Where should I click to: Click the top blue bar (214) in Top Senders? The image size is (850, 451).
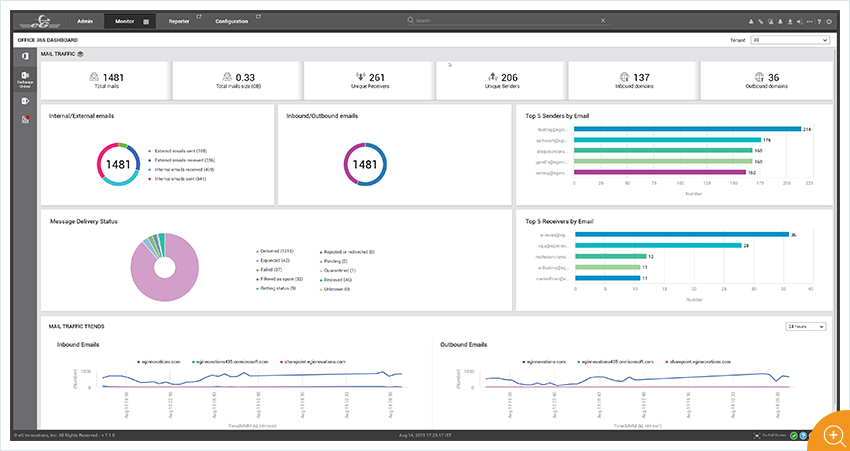tap(687, 129)
